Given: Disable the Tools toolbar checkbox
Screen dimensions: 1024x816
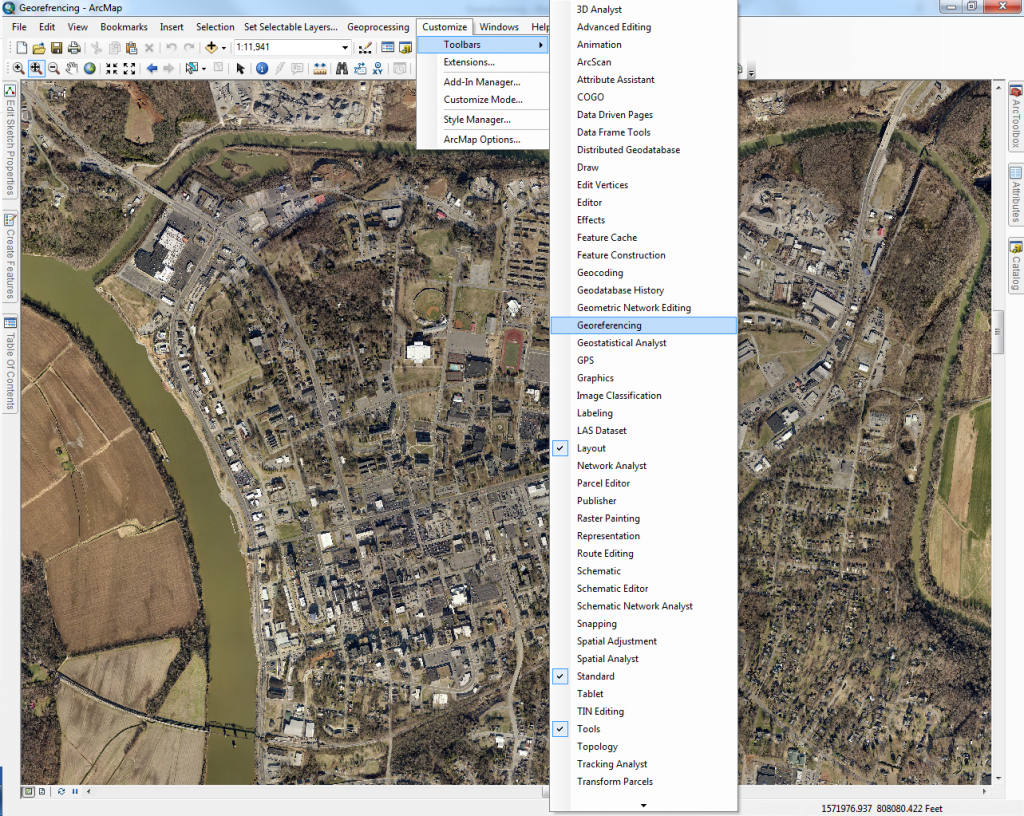Looking at the screenshot, I should 559,729.
